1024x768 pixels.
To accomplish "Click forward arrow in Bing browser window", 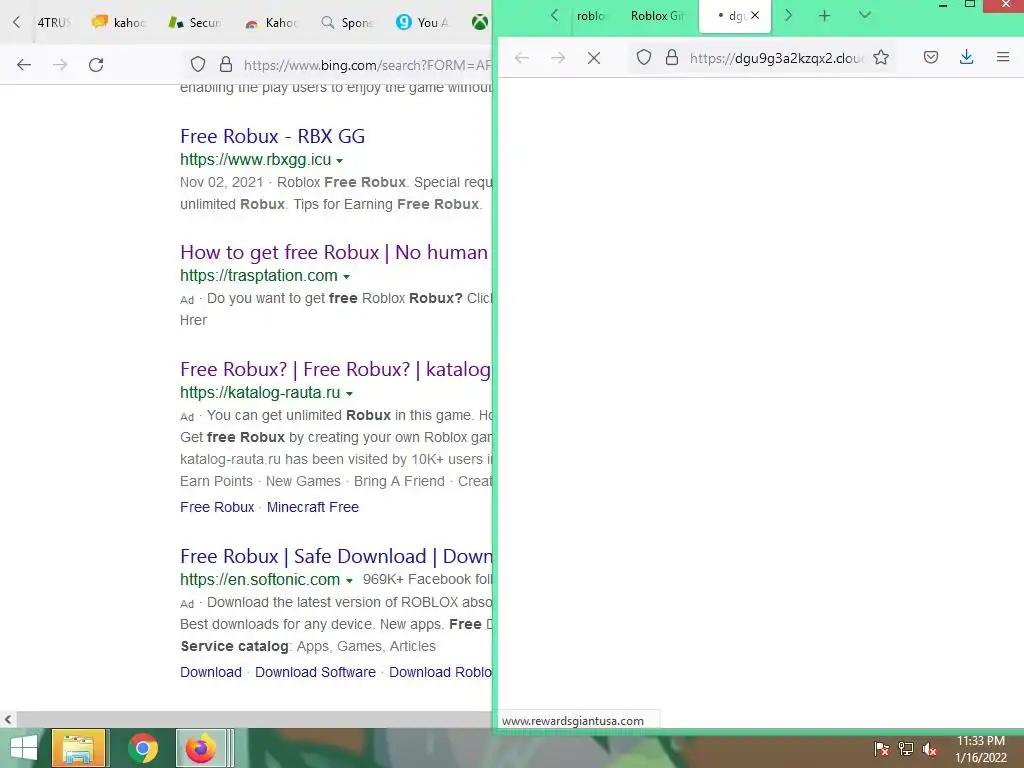I will click(x=60, y=65).
